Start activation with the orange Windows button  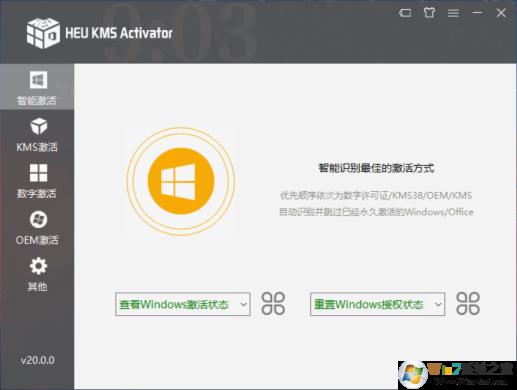tap(181, 181)
